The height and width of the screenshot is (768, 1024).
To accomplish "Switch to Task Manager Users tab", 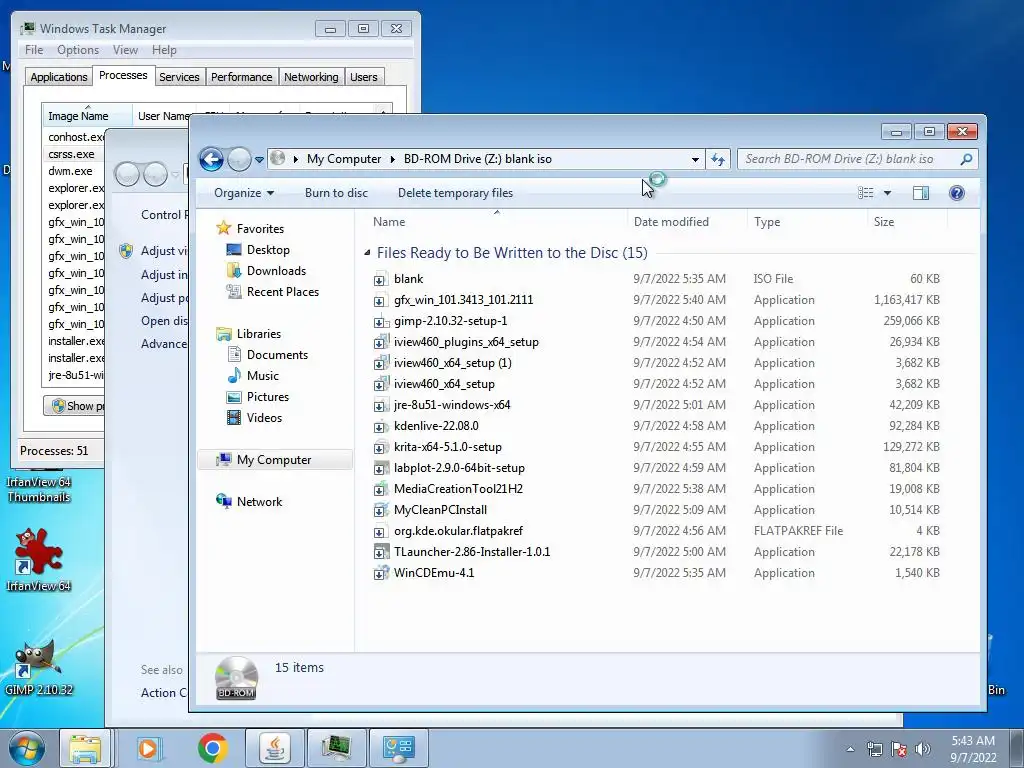I will [364, 77].
